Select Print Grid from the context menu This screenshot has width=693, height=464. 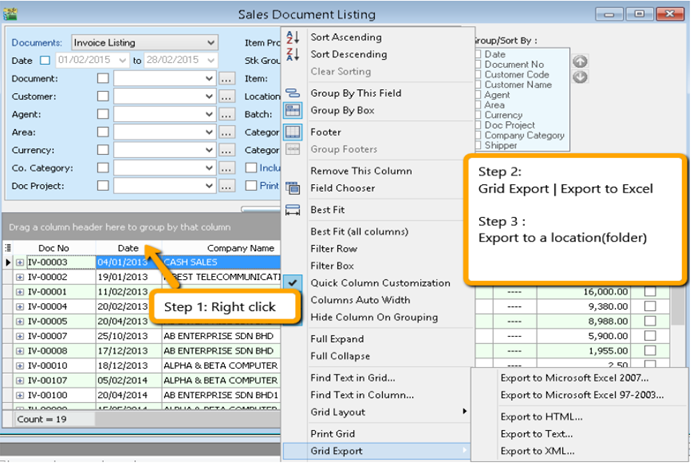(x=335, y=434)
